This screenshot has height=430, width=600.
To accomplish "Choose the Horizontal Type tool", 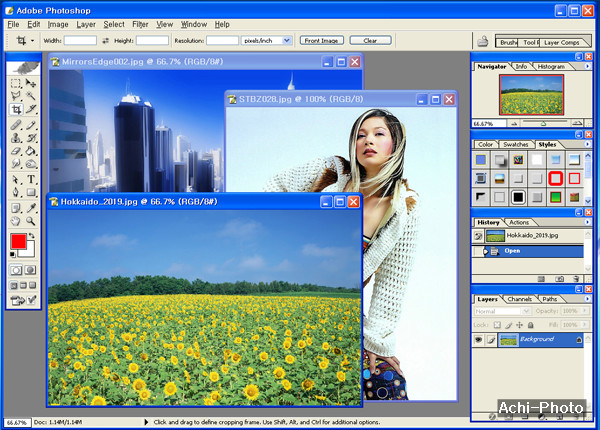I will coord(31,179).
